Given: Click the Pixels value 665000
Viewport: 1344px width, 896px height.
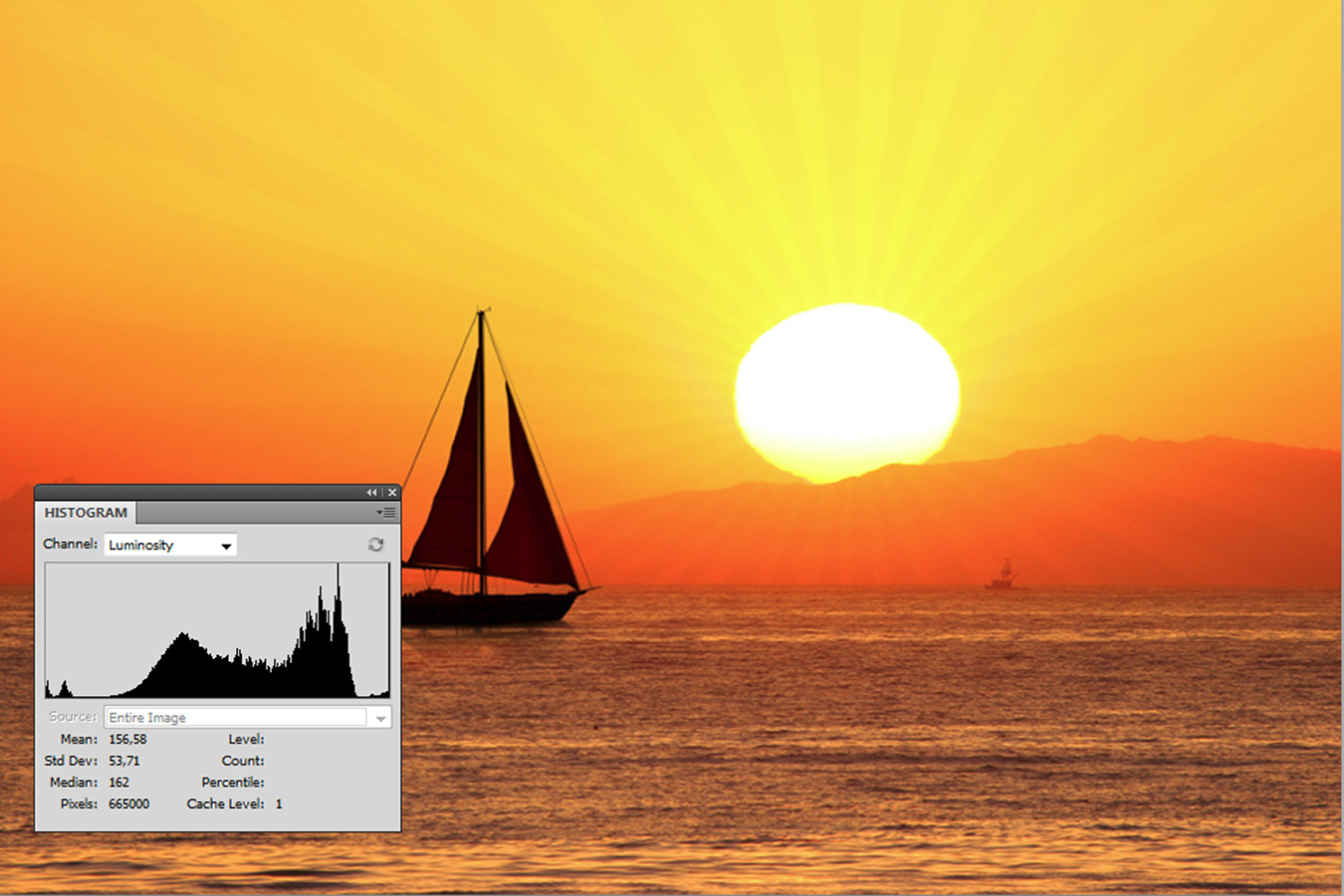Looking at the screenshot, I should [x=128, y=804].
